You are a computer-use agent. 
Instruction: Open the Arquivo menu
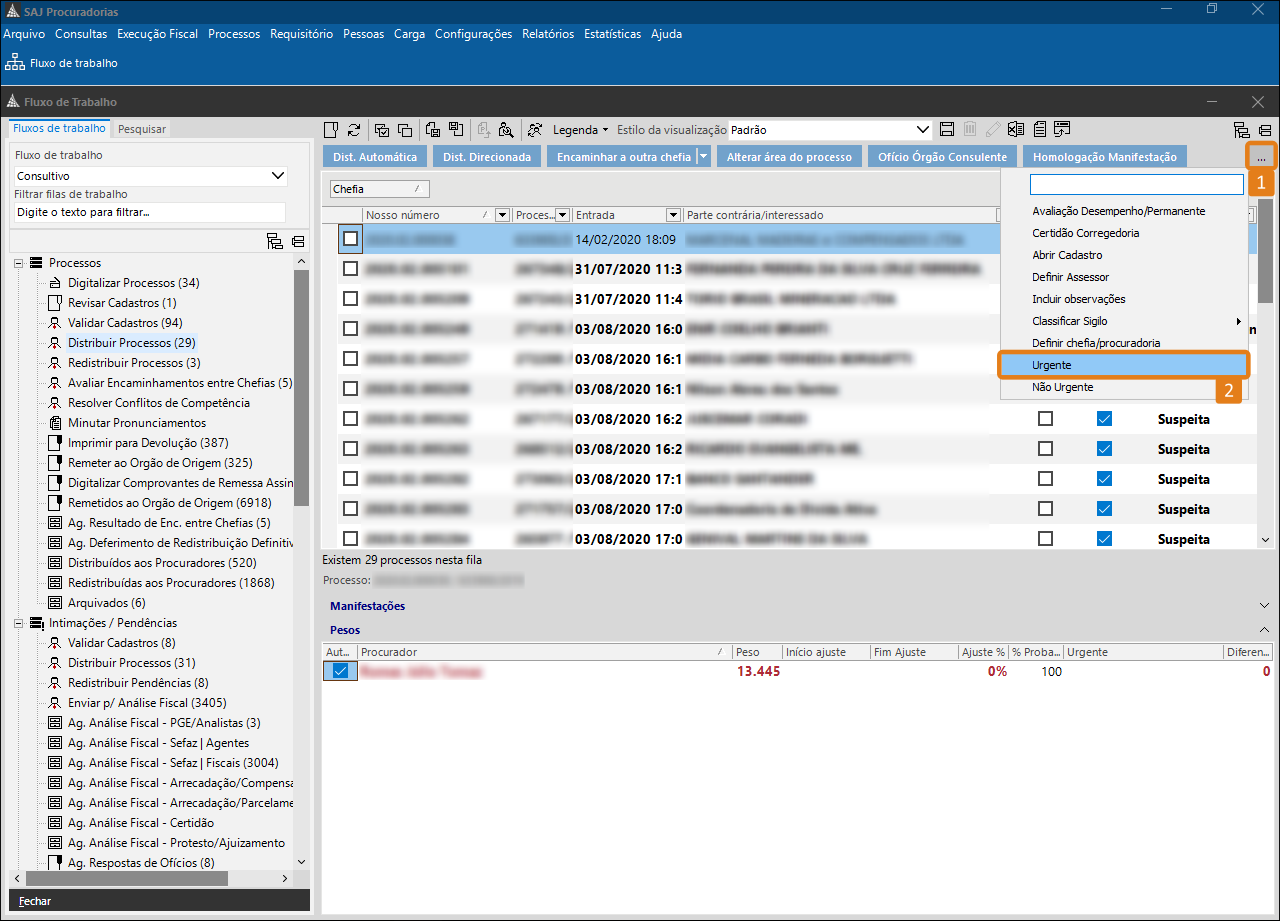tap(24, 34)
